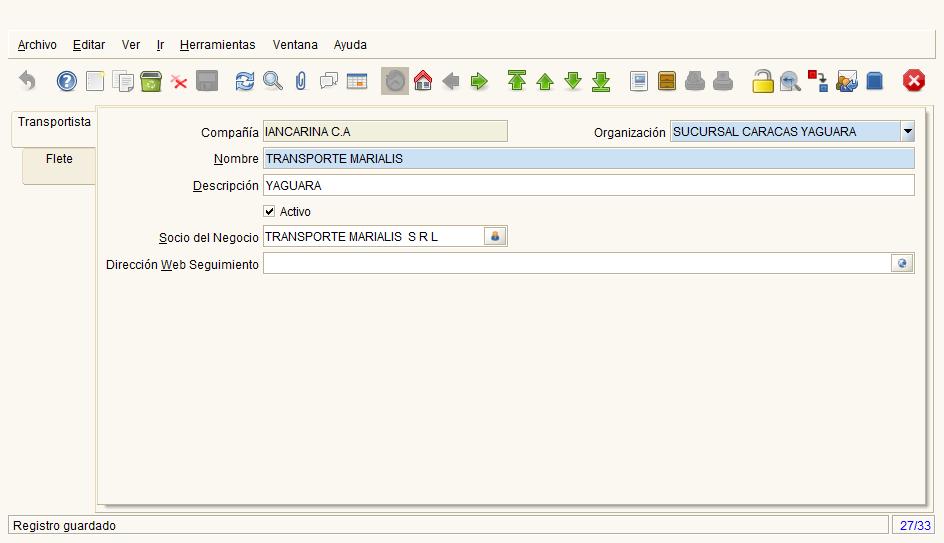Image resolution: width=944 pixels, height=543 pixels.
Task: Refresh the record with blue arrows icon
Action: coord(244,81)
